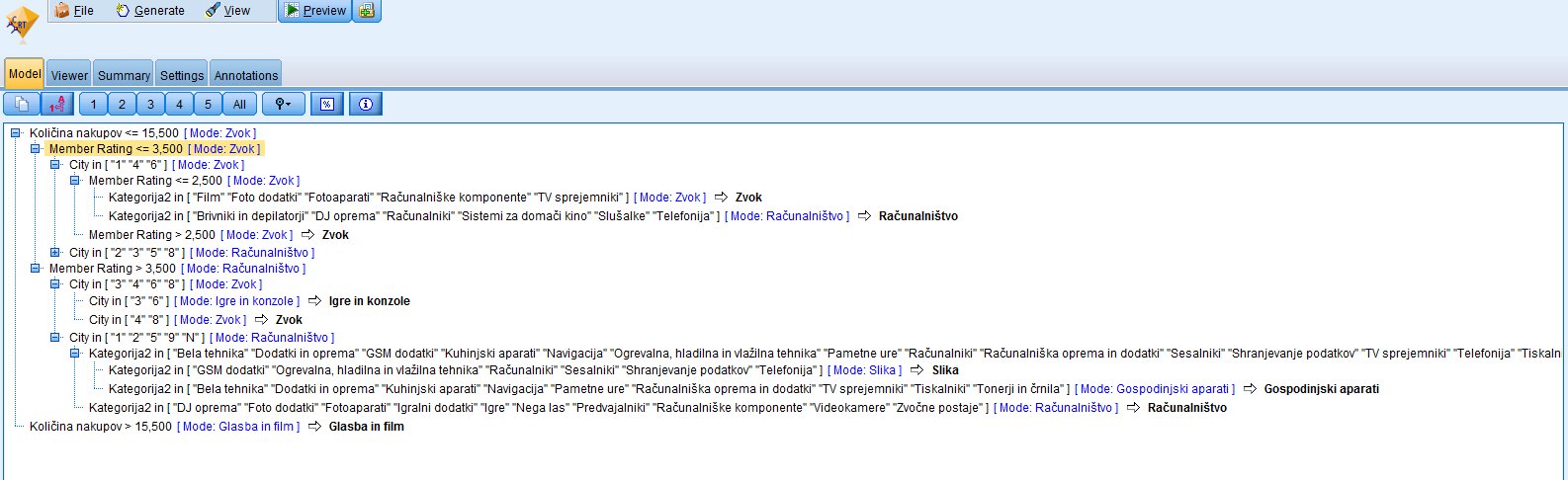Open the View menu
1568x480 pixels.
[228, 11]
